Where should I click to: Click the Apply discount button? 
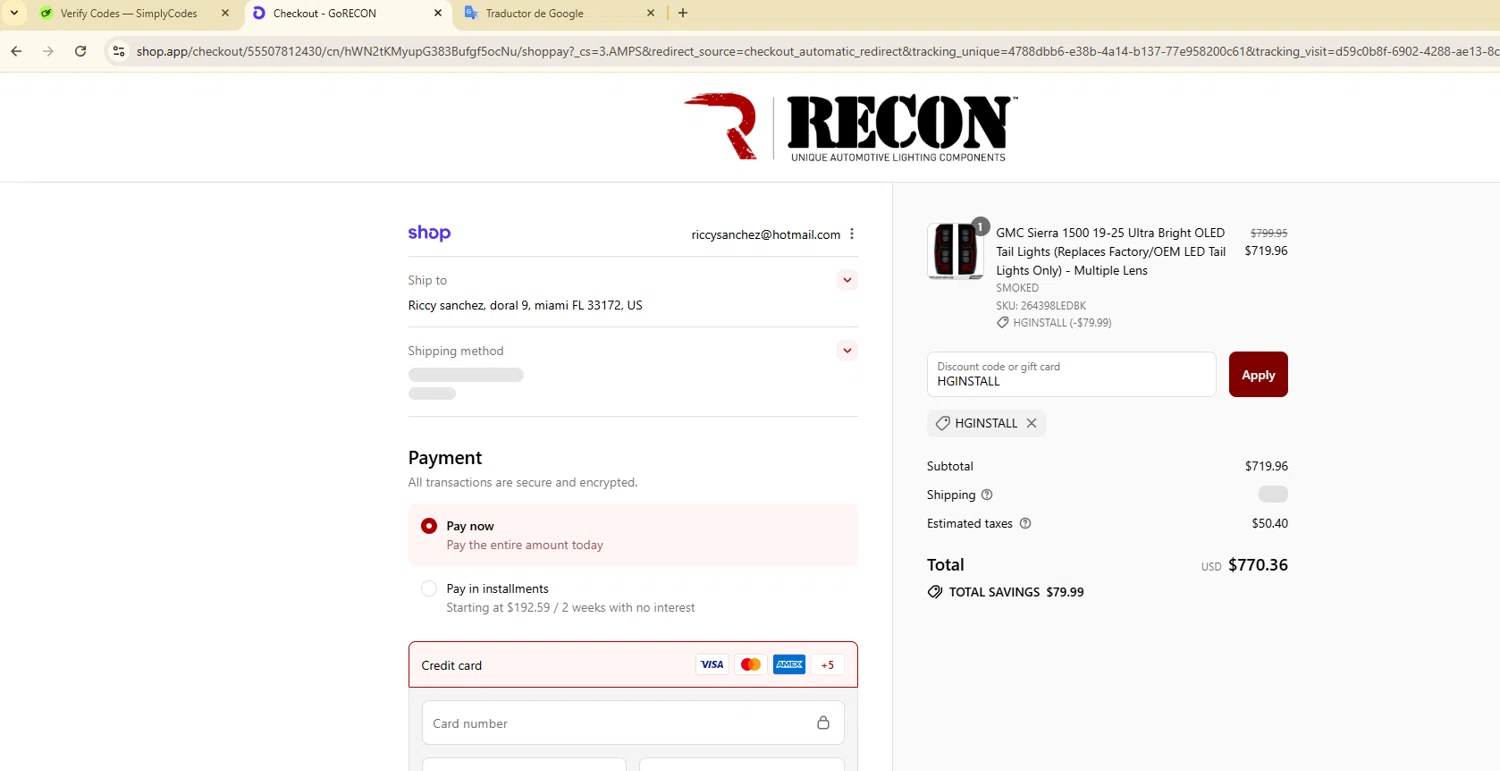(1258, 374)
